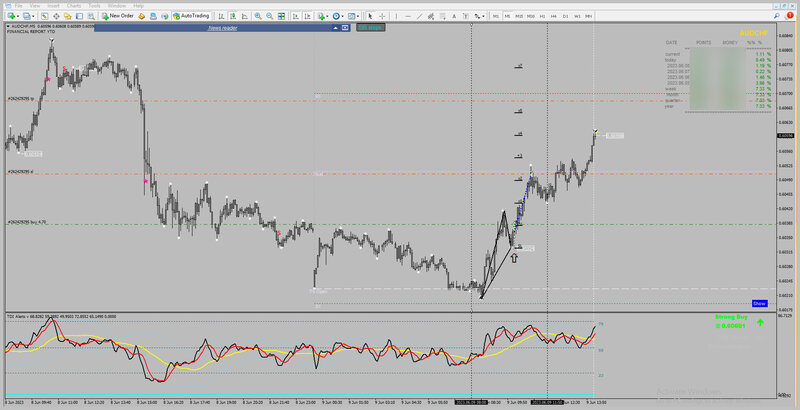Select the Horizontal Line drawing tool

pyautogui.click(x=408, y=16)
